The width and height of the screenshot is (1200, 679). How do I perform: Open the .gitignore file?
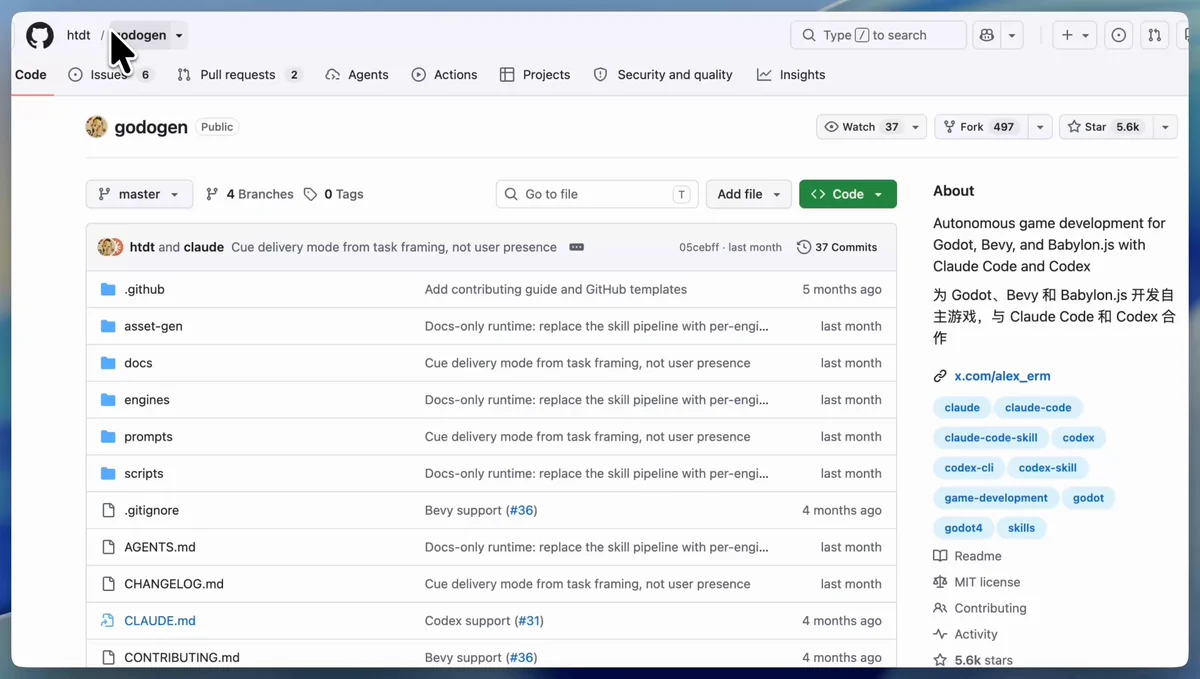pos(151,510)
